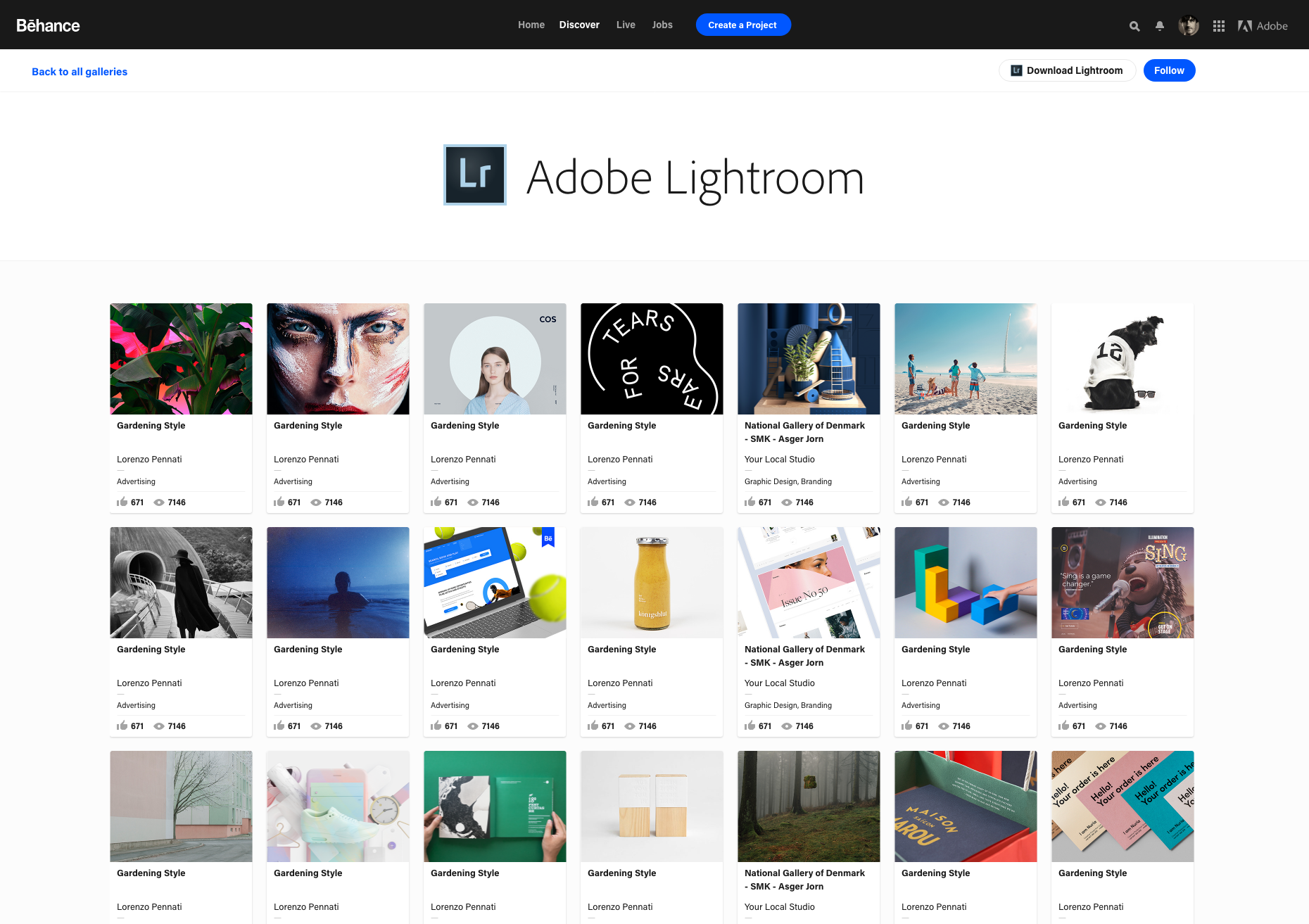The width and height of the screenshot is (1309, 924).
Task: Open COS woman portrait thumbnail
Action: click(x=495, y=359)
